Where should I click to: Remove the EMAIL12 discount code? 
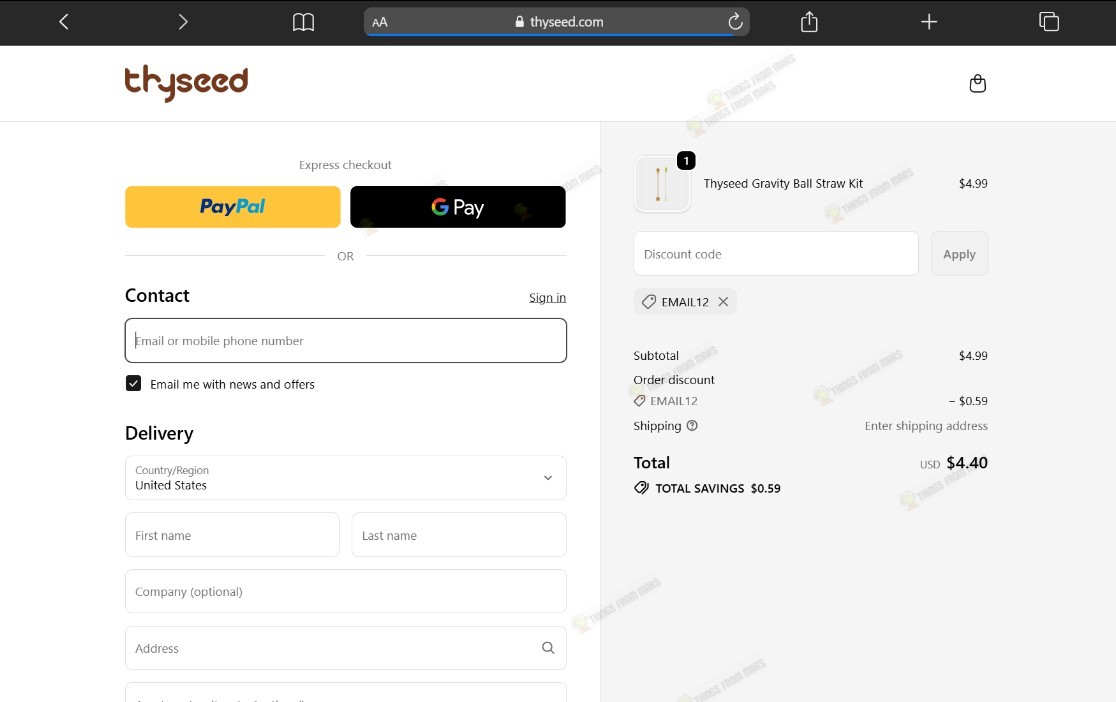723,302
